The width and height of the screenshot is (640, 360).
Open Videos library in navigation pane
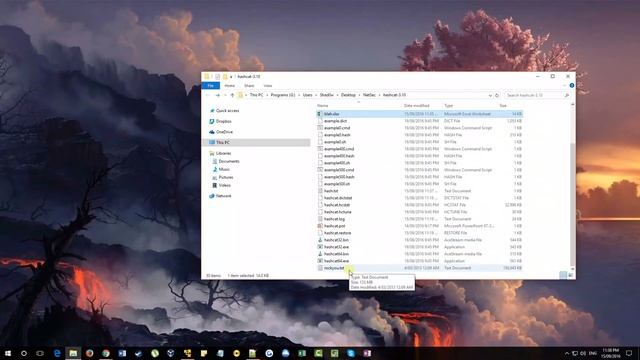pos(221,185)
